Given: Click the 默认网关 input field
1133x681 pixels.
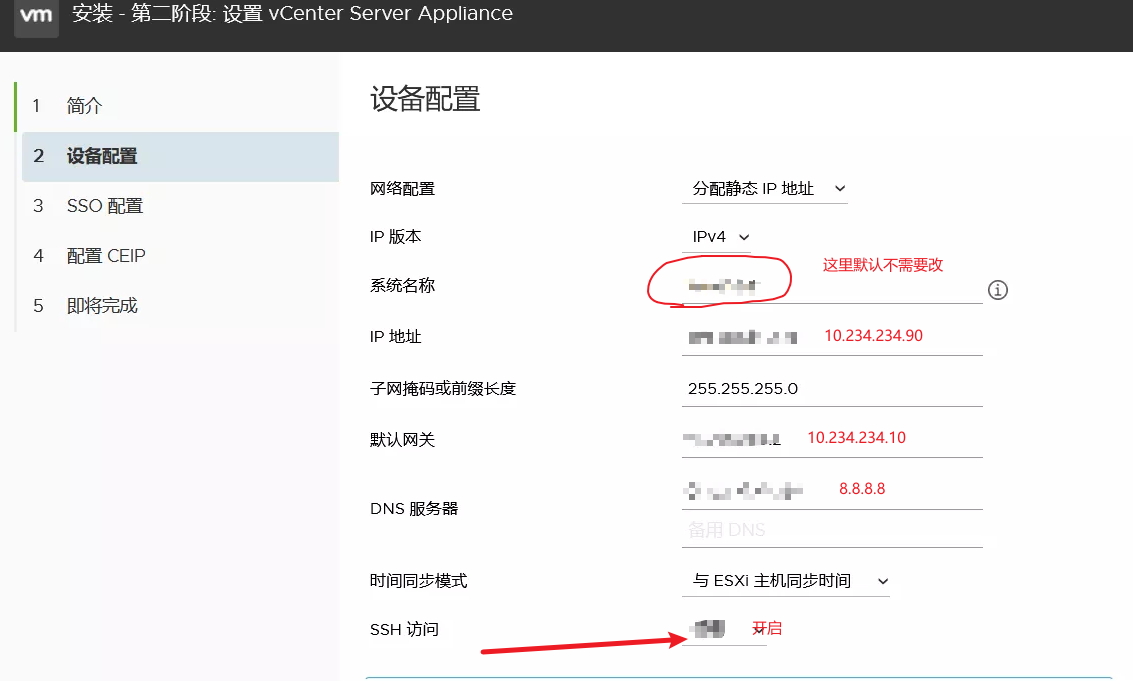Looking at the screenshot, I should click(x=830, y=440).
